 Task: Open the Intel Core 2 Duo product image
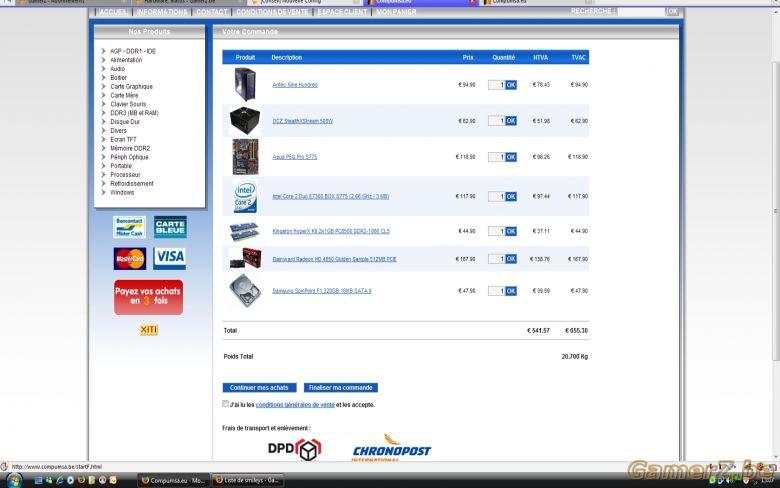[x=245, y=196]
